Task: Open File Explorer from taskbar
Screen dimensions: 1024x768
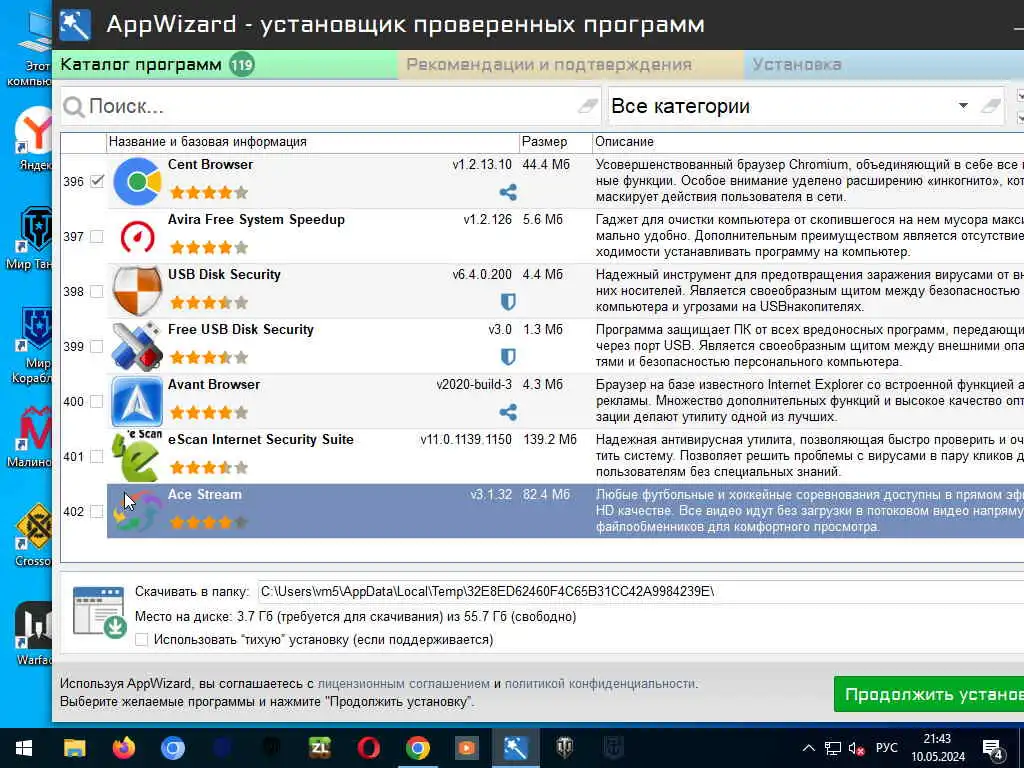Action: (74, 748)
